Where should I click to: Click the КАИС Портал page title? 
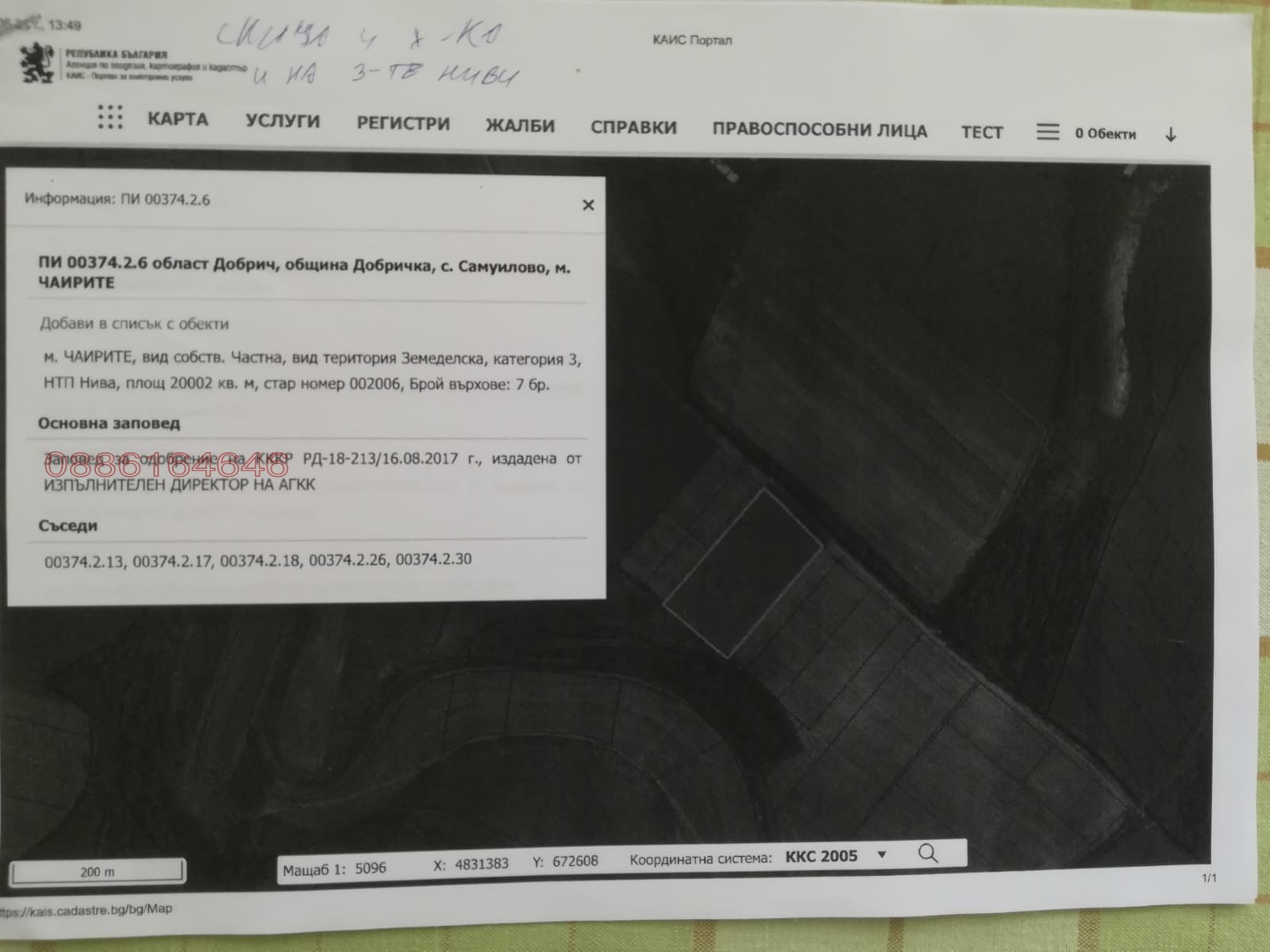pyautogui.click(x=692, y=40)
